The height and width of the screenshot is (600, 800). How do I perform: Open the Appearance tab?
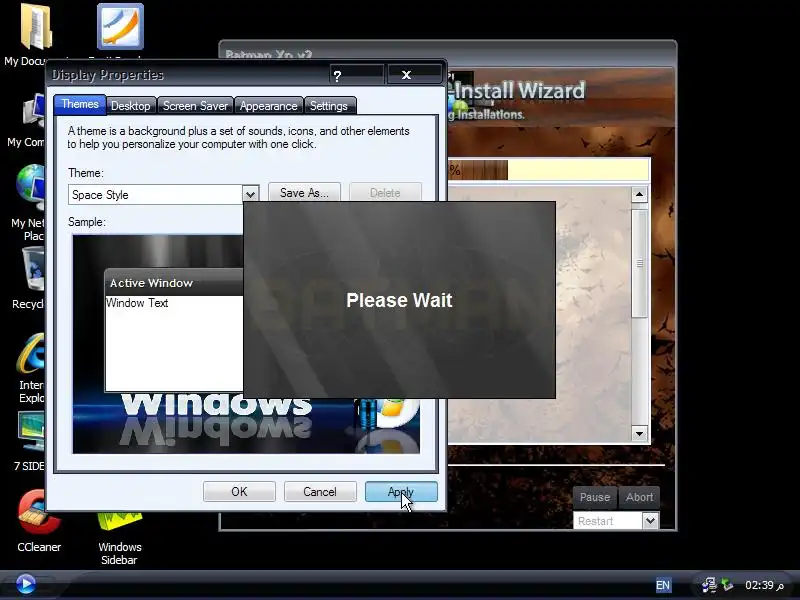tap(268, 106)
